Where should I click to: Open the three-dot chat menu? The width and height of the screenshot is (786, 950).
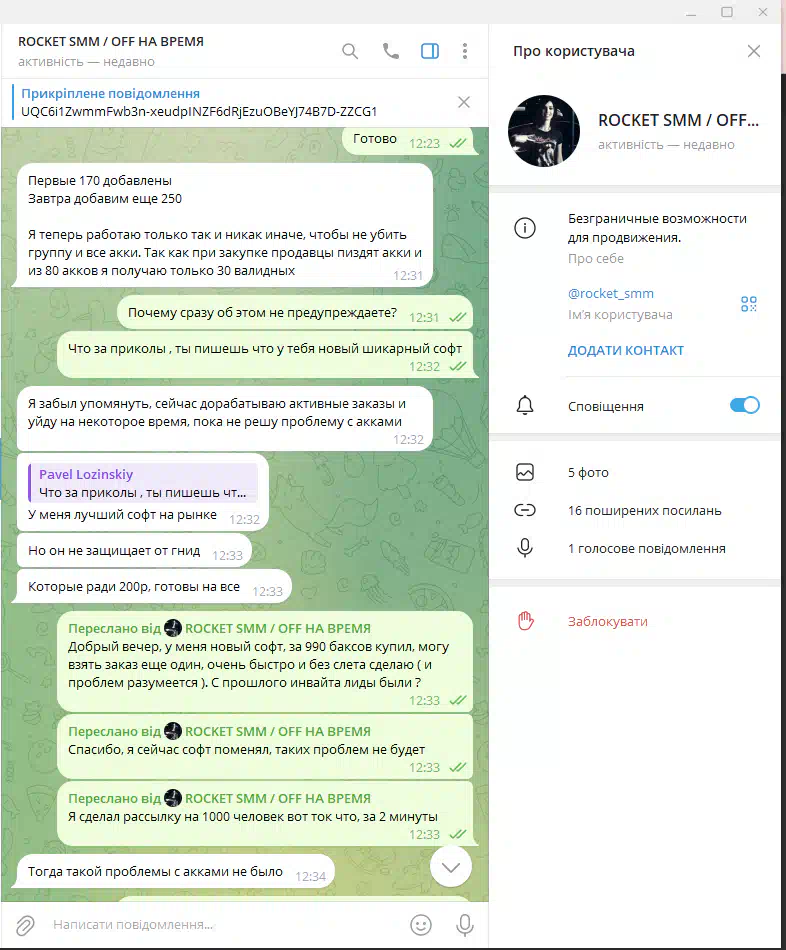pyautogui.click(x=465, y=51)
